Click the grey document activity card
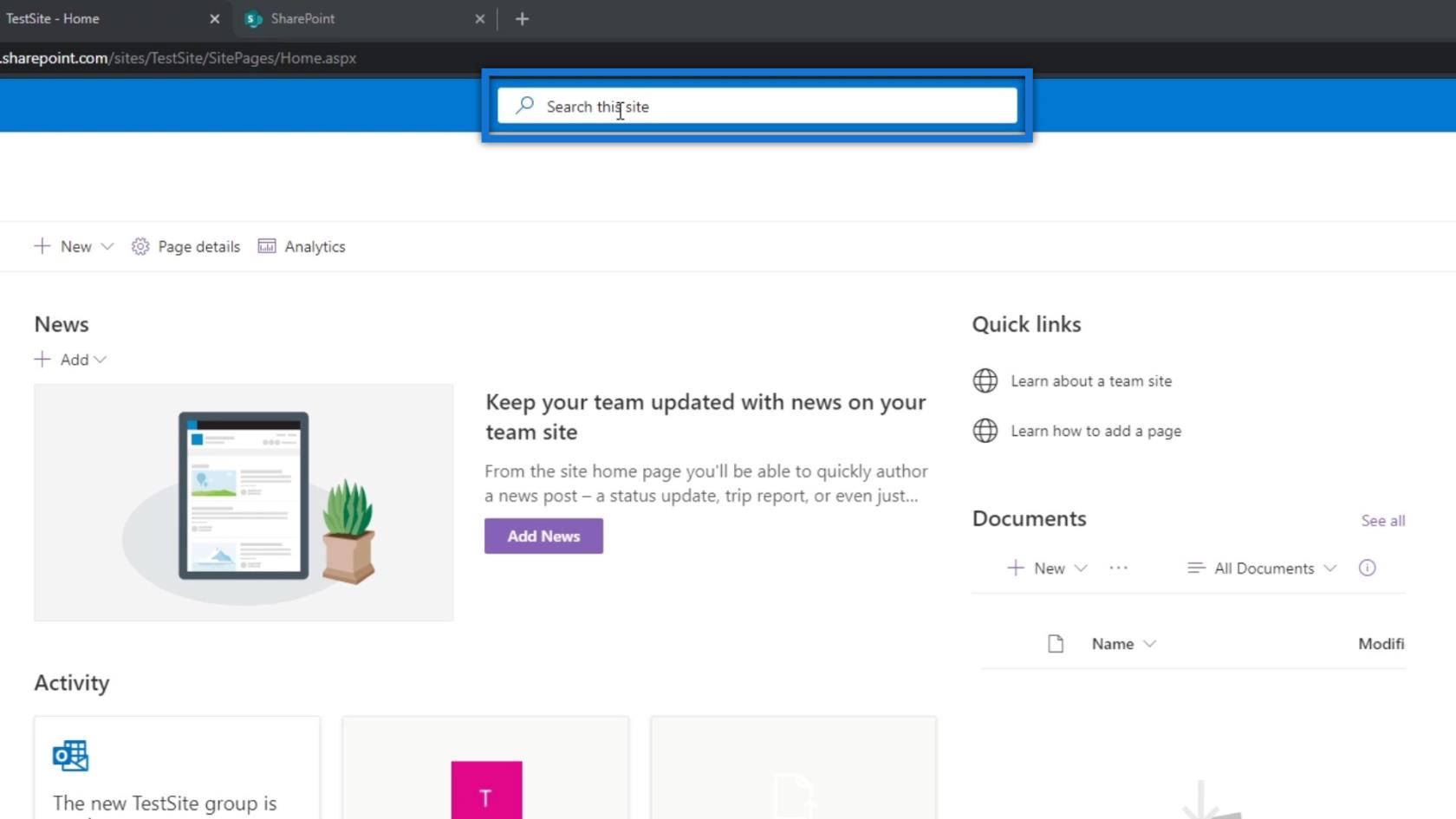1456x819 pixels. point(793,768)
